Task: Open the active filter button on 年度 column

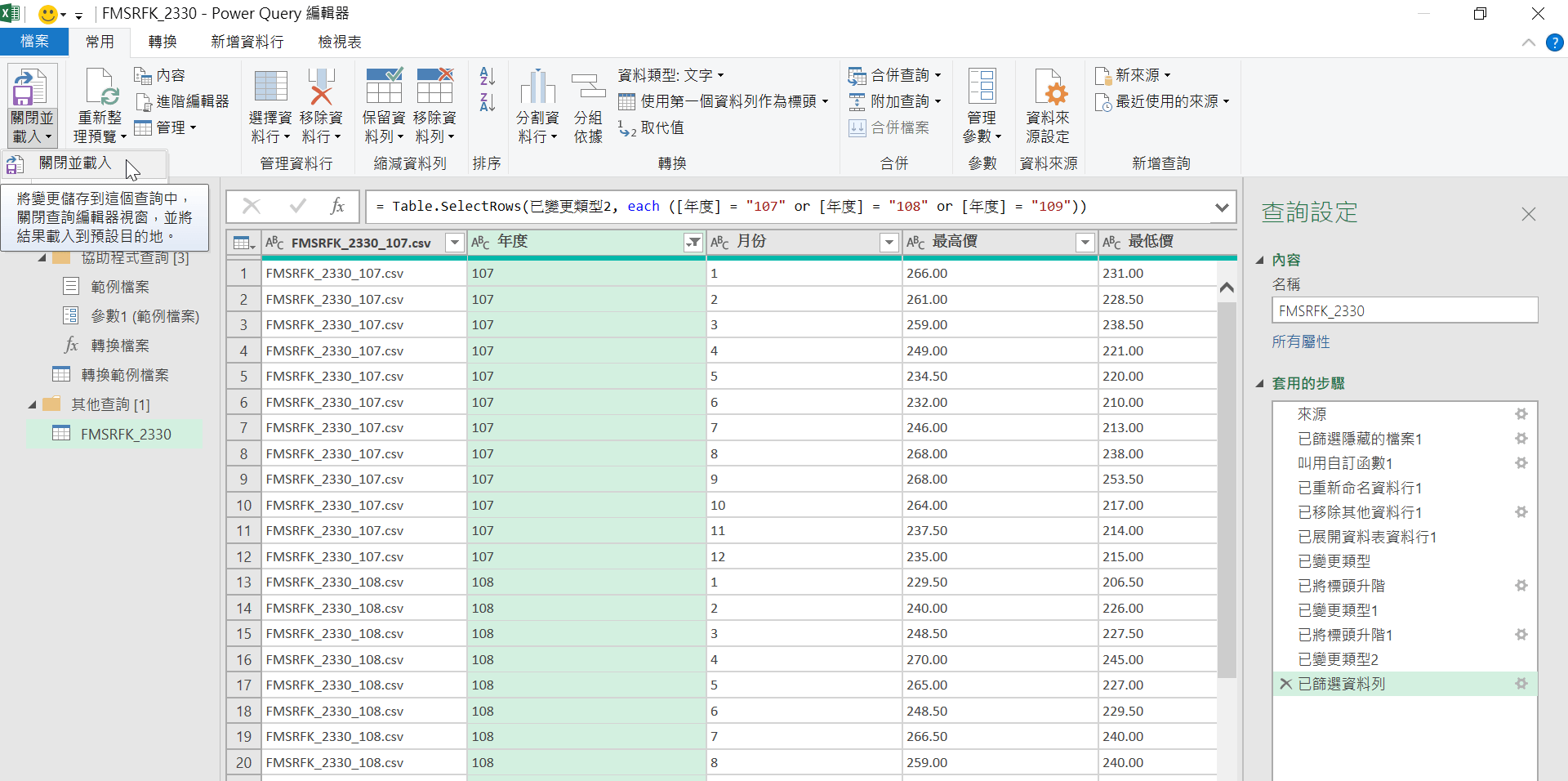Action: 693,243
